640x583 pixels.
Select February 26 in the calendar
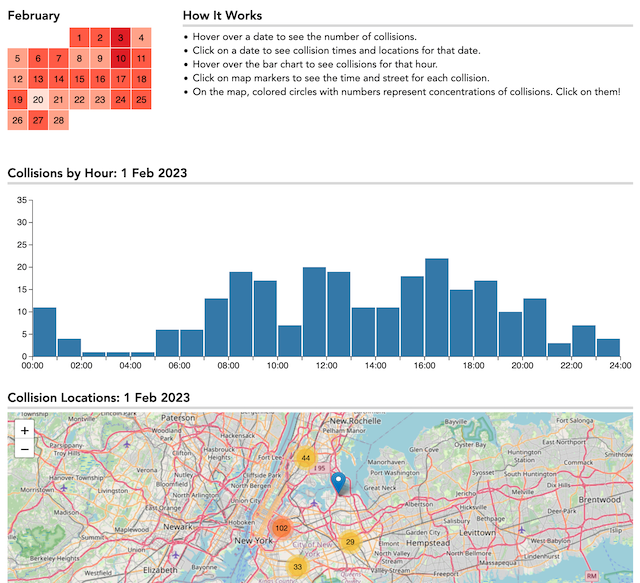click(x=18, y=120)
